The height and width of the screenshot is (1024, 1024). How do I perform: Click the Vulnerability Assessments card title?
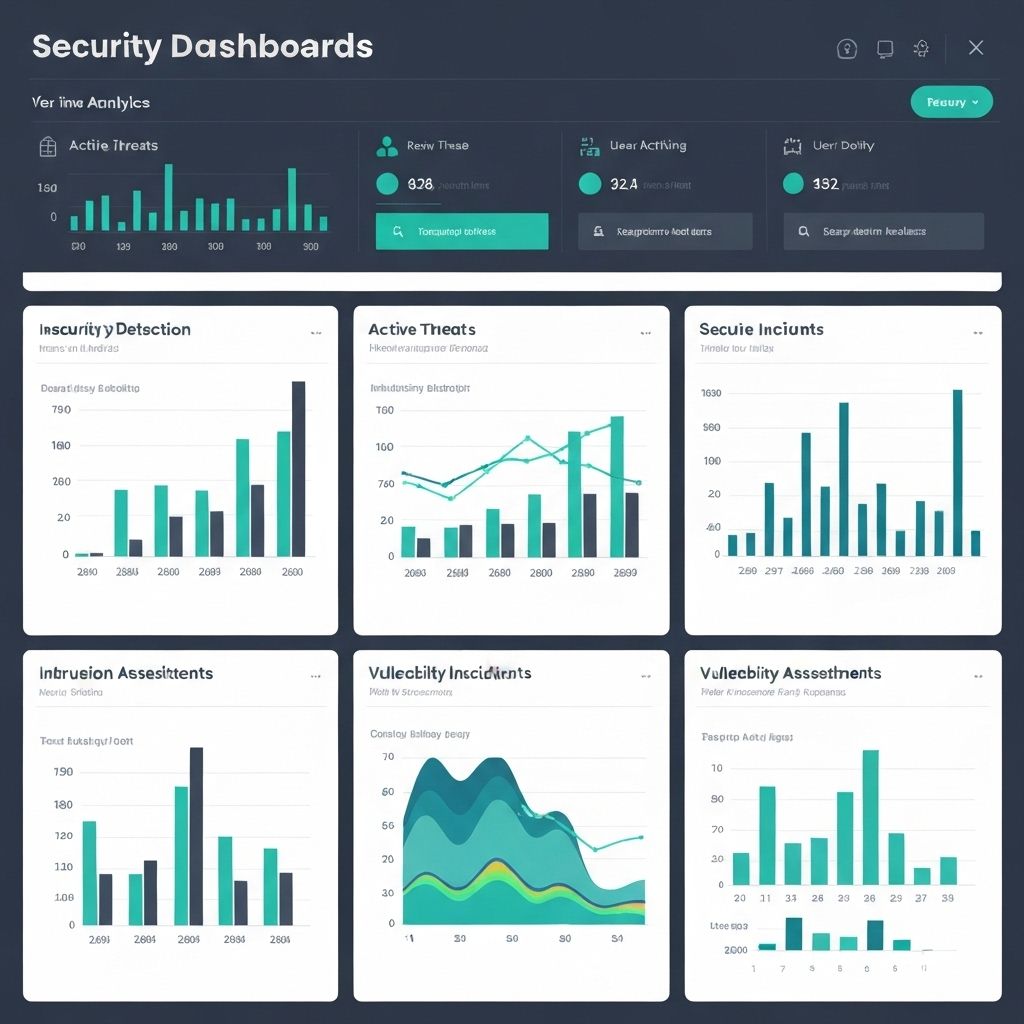(x=790, y=673)
